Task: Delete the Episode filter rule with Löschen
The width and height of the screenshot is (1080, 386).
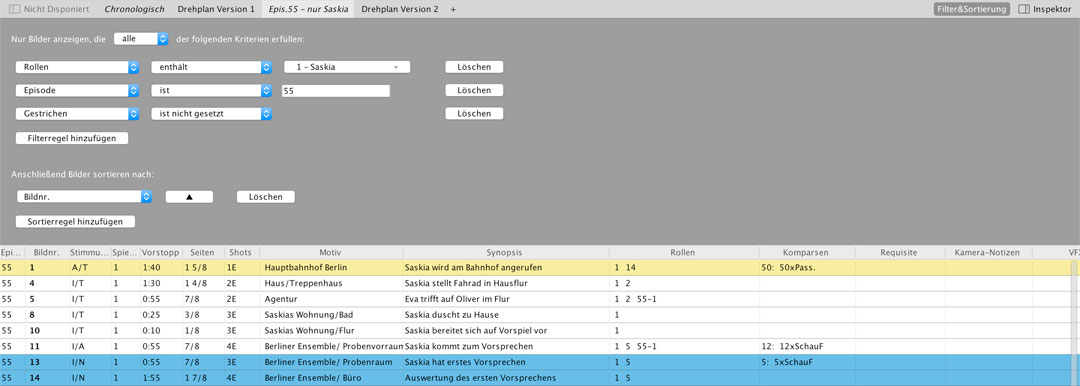Action: (x=474, y=90)
